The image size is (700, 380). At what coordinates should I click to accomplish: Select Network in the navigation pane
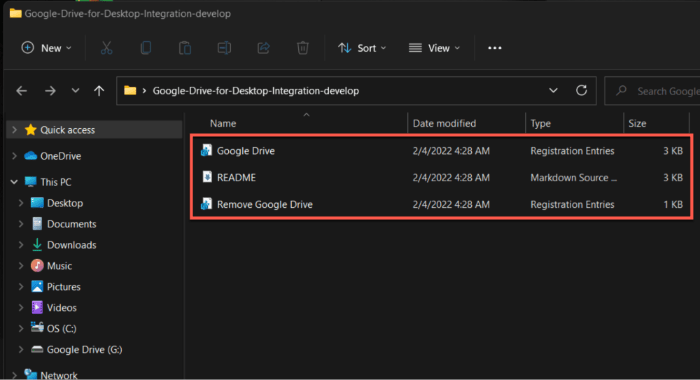59,376
